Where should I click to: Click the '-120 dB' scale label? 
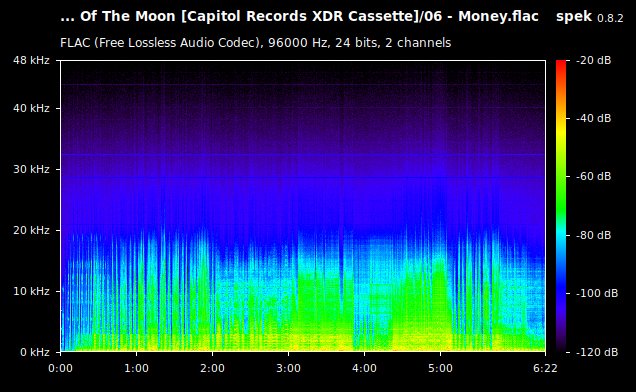click(x=597, y=352)
